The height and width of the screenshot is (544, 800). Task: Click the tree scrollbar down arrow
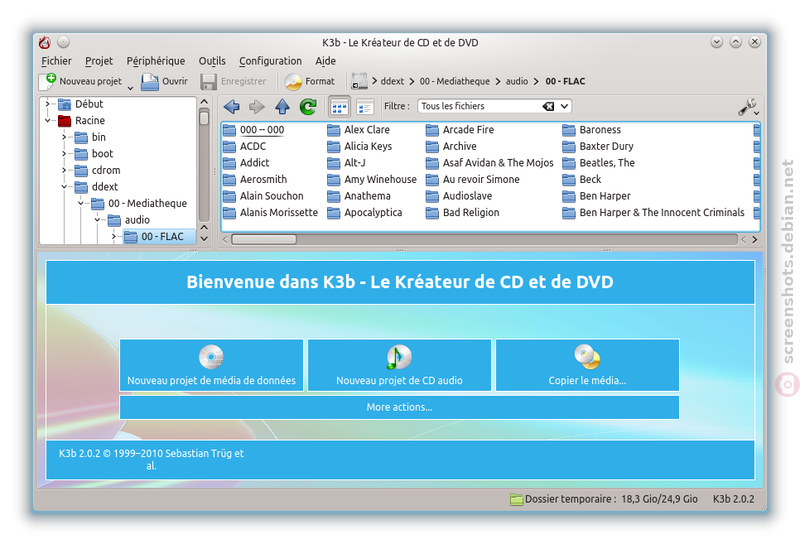(204, 239)
